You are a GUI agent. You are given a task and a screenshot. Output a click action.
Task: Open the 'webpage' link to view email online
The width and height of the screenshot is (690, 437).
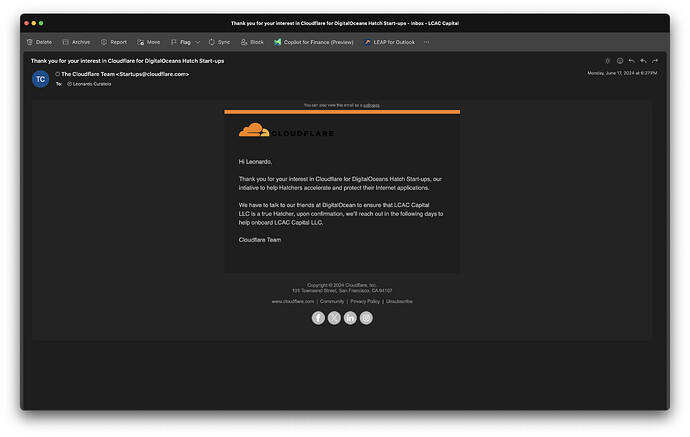[x=371, y=105]
